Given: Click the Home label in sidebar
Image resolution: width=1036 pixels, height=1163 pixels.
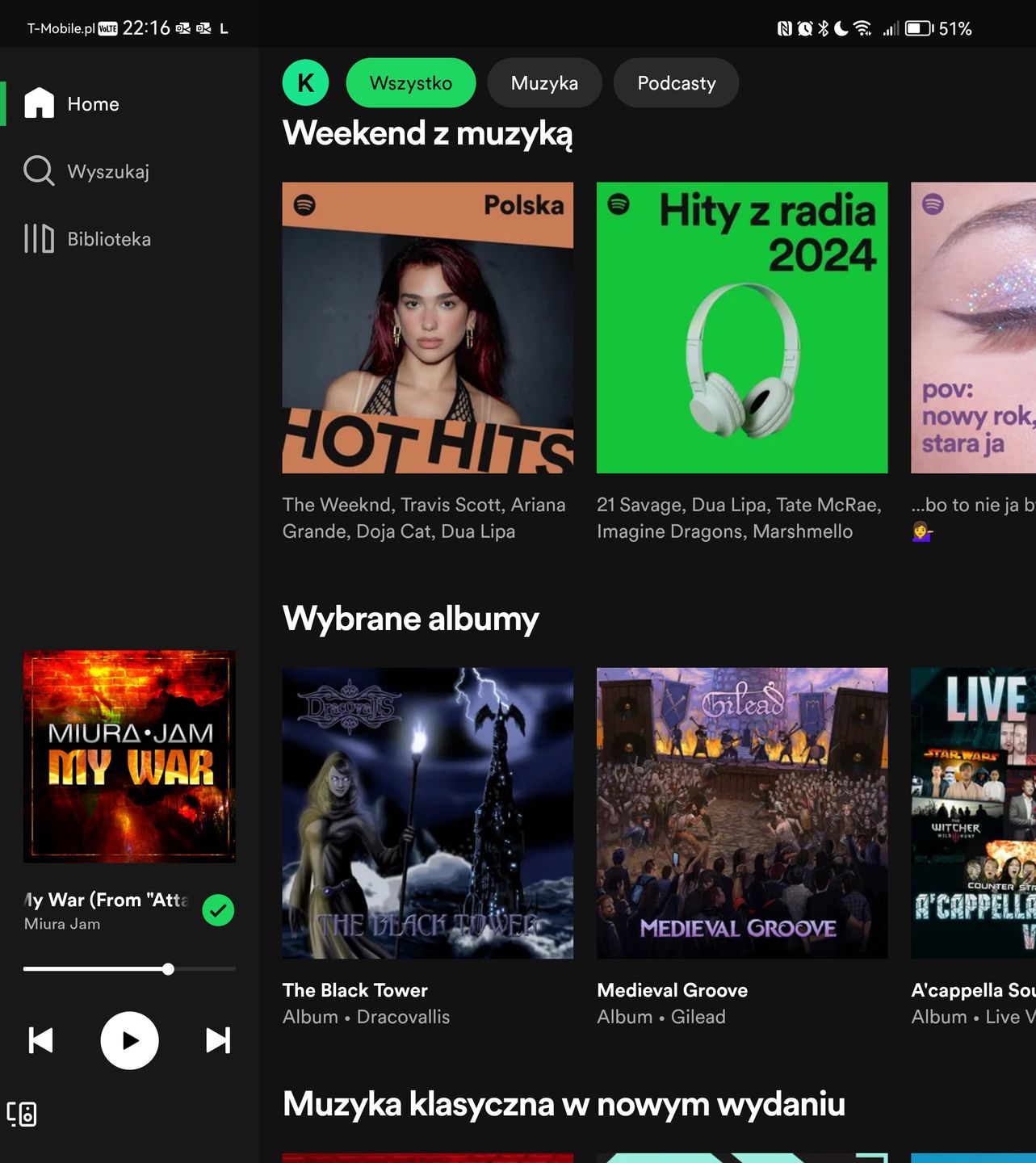Looking at the screenshot, I should (93, 104).
